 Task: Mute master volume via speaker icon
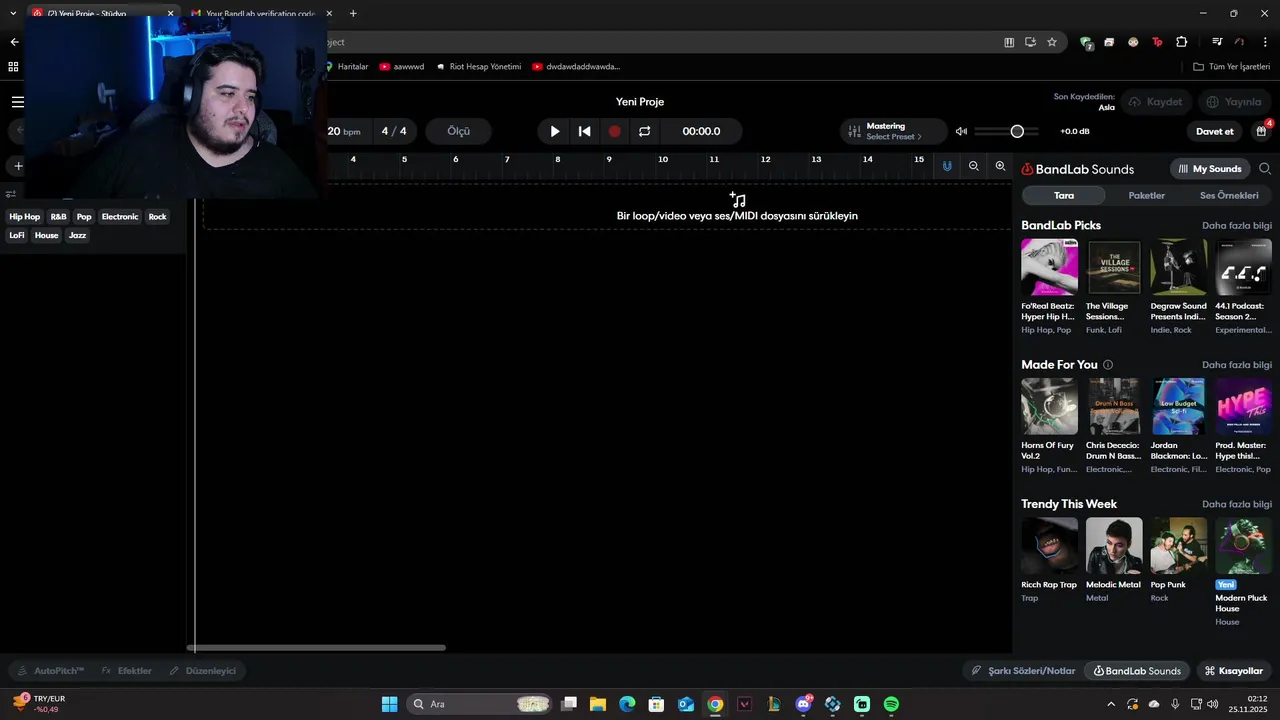point(961,131)
